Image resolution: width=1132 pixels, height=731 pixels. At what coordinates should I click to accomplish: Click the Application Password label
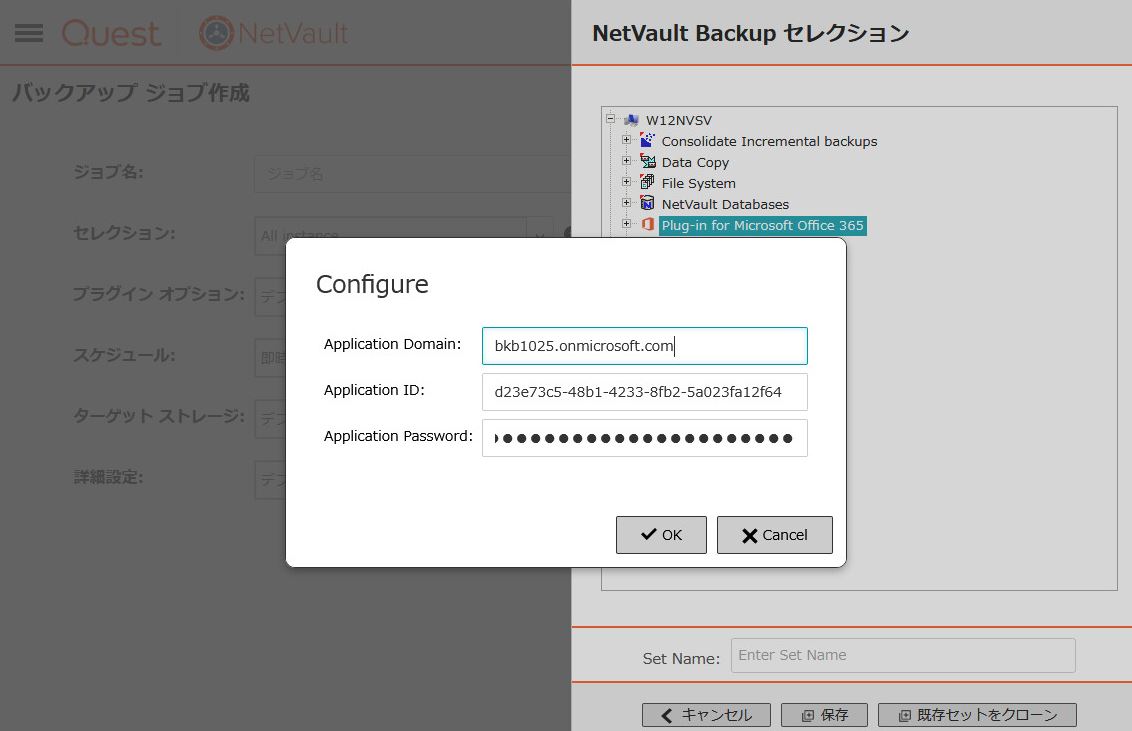tap(398, 437)
